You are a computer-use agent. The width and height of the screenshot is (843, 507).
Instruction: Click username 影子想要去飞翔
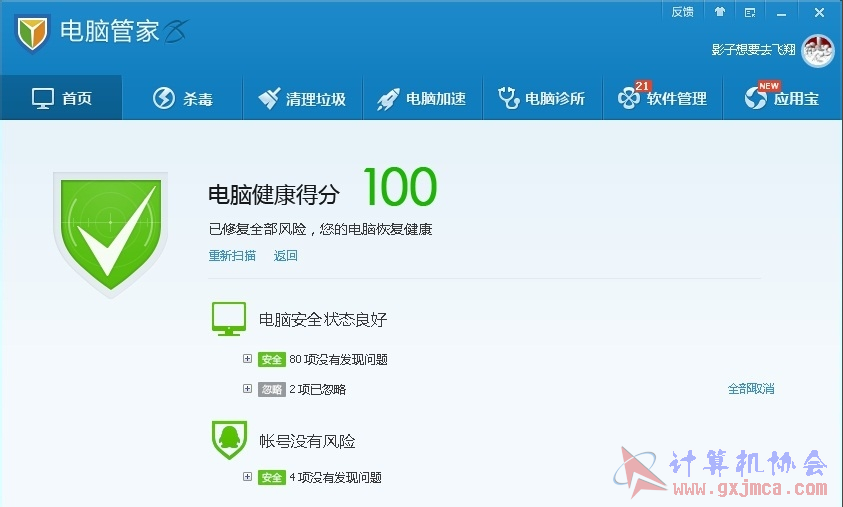[x=753, y=50]
